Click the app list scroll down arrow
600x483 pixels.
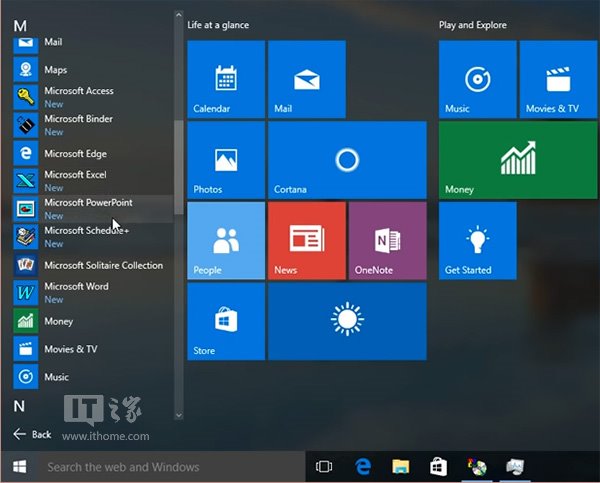179,414
